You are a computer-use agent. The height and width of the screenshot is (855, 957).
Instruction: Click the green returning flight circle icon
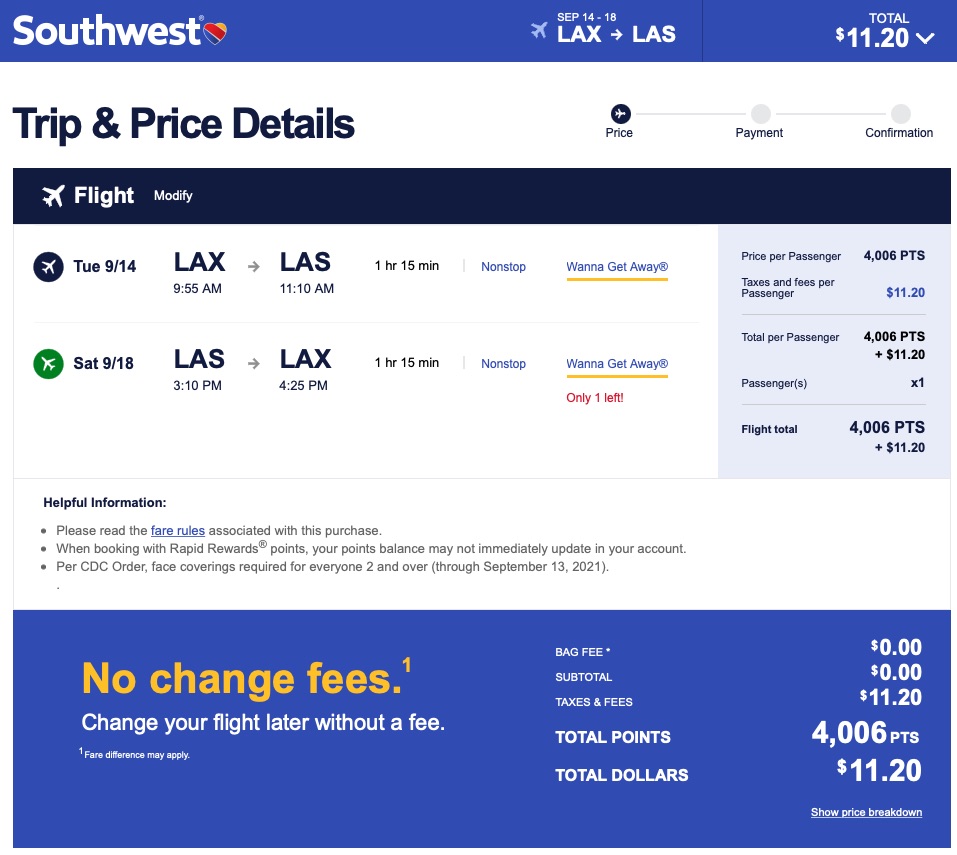pyautogui.click(x=48, y=364)
